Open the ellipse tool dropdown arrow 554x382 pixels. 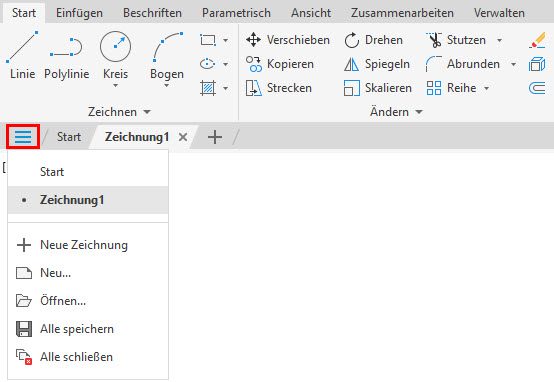pyautogui.click(x=225, y=64)
